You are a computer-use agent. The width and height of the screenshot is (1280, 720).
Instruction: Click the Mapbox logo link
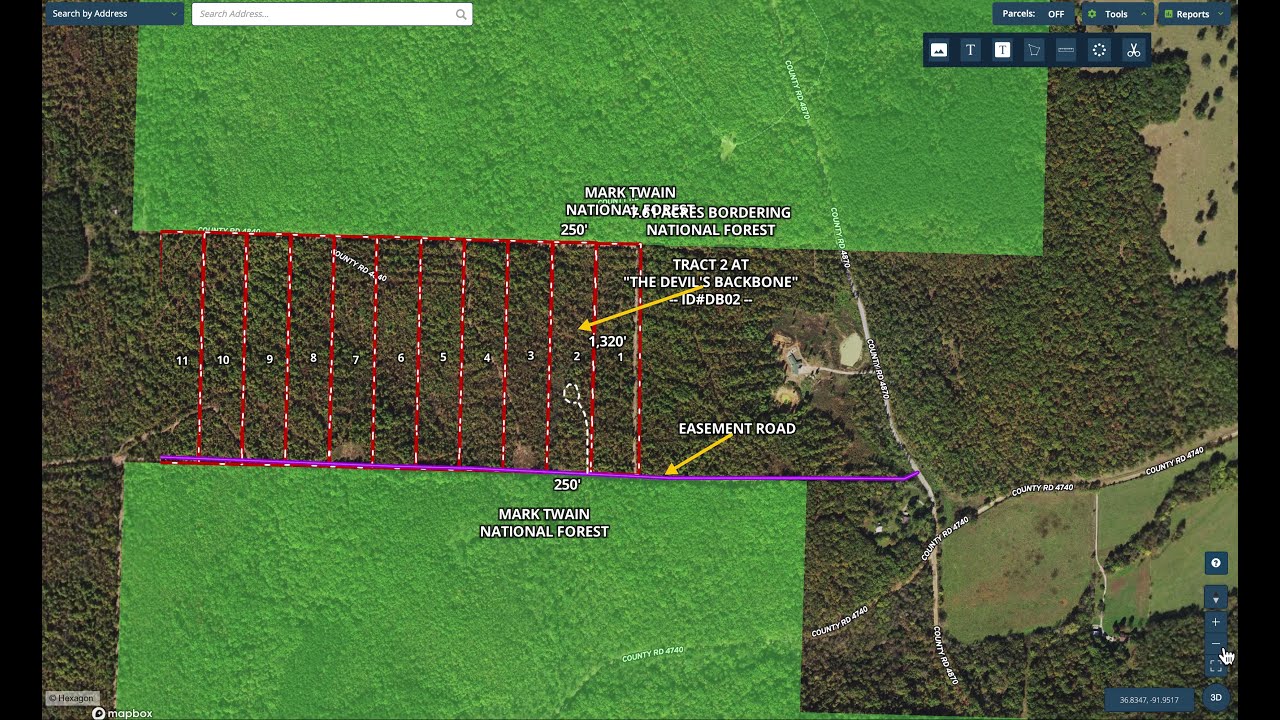click(122, 713)
